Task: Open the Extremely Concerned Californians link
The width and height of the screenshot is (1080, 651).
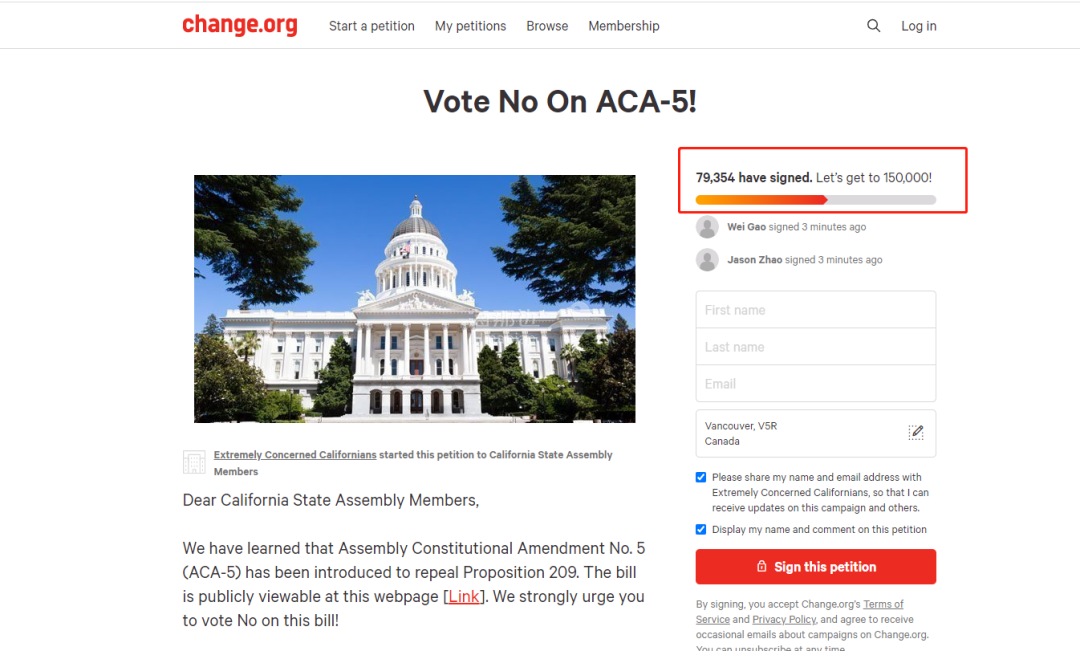Action: 295,455
